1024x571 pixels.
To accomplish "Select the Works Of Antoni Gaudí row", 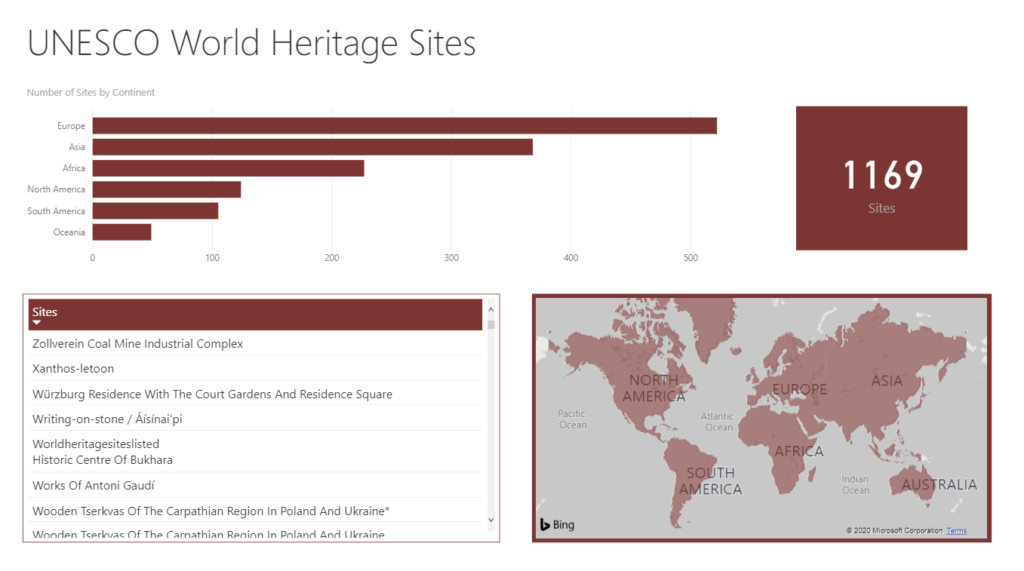I will pyautogui.click(x=255, y=485).
